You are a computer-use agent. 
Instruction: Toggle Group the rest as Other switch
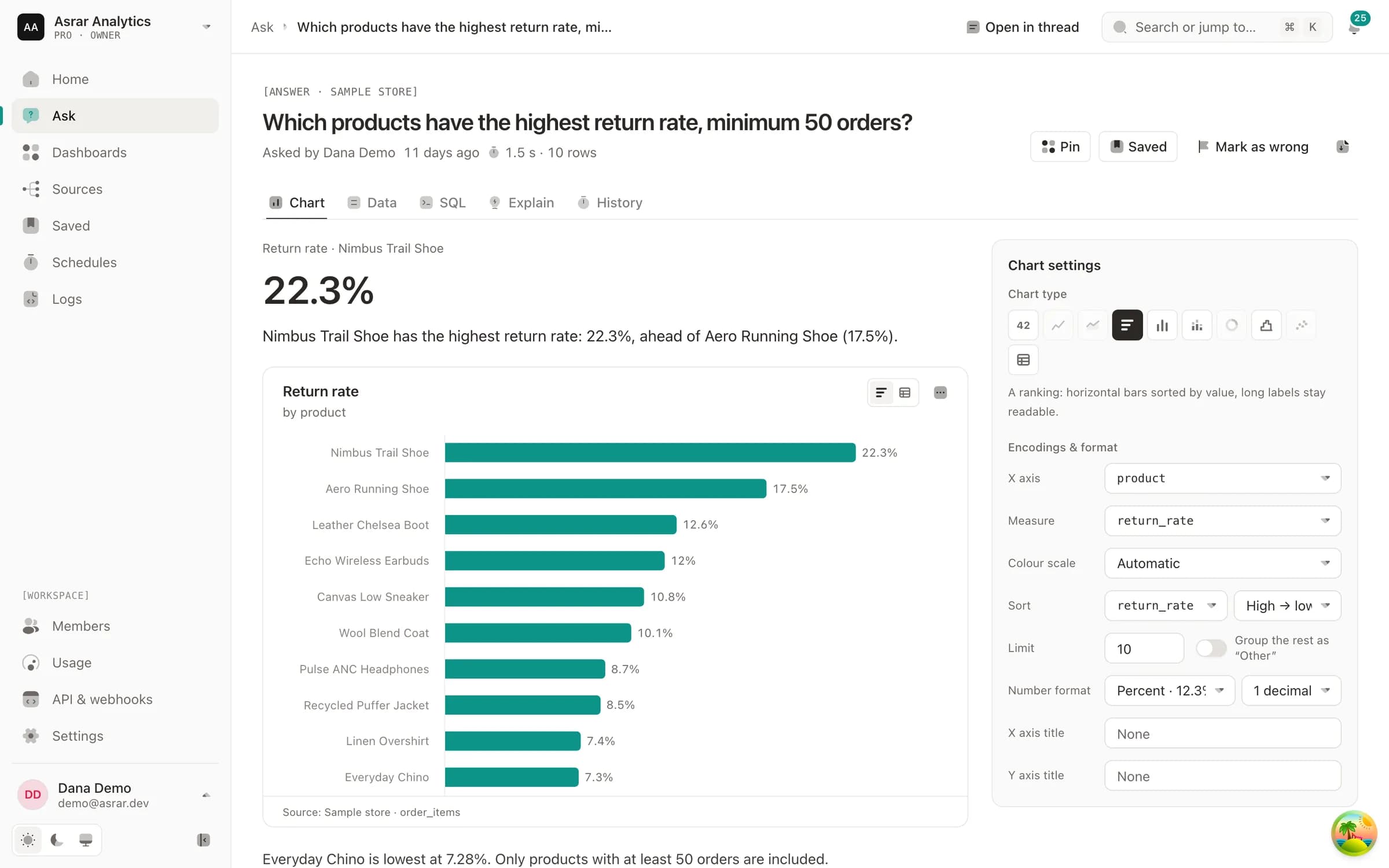pyautogui.click(x=1211, y=648)
